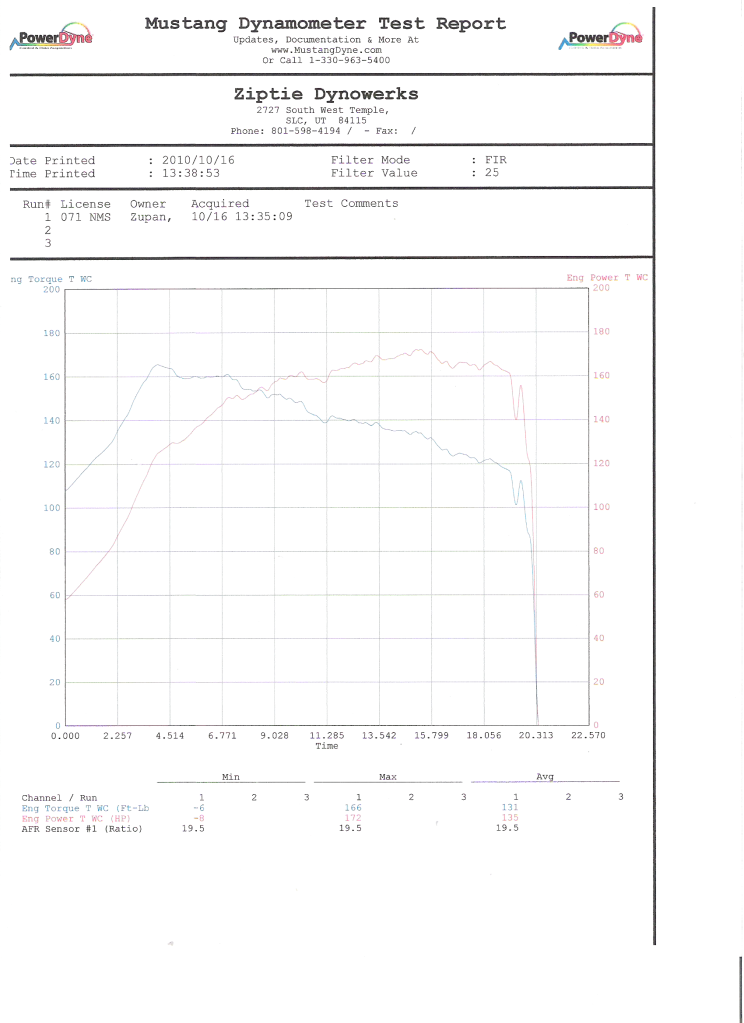Select the filter value '25'
744x1023 pixels.
coord(491,173)
